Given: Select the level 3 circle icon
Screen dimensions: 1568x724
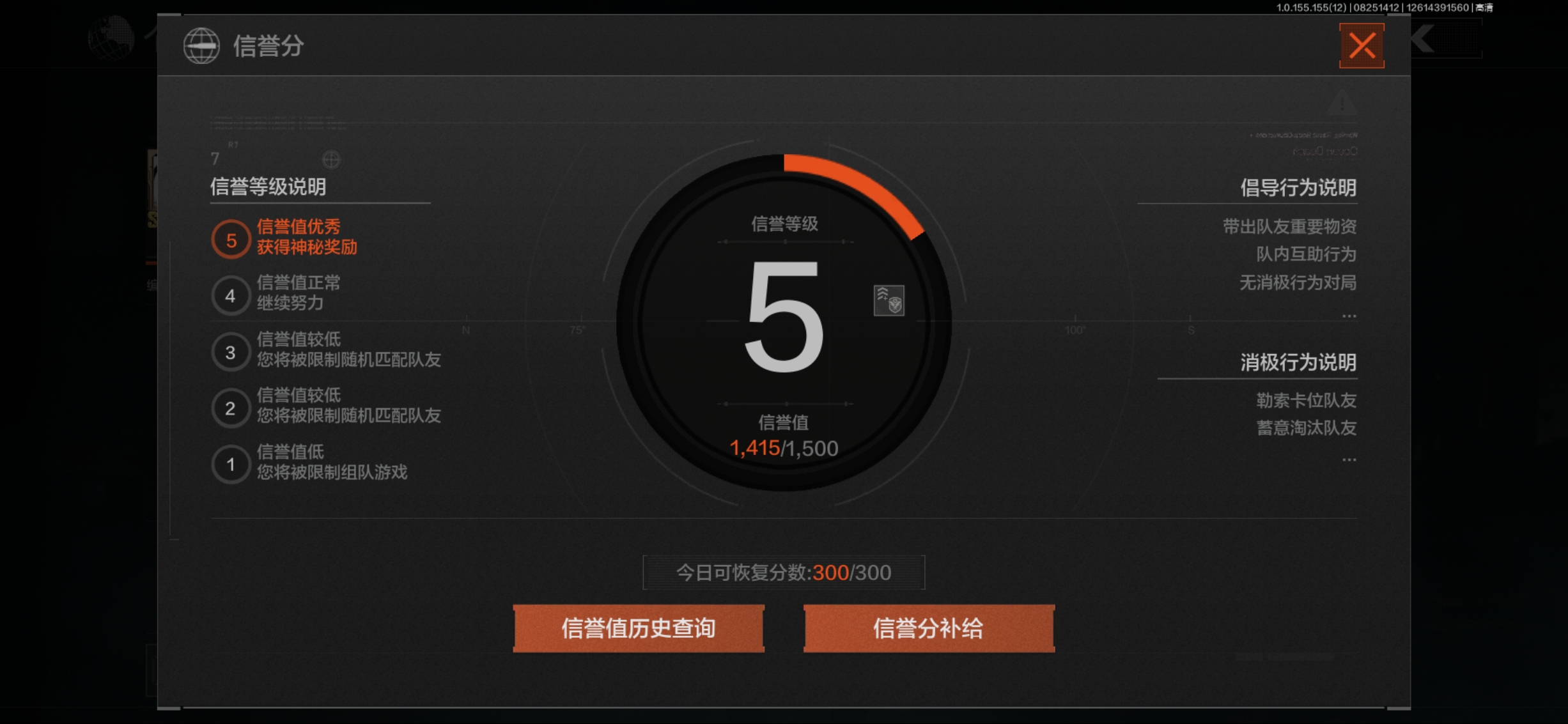Looking at the screenshot, I should 231,352.
